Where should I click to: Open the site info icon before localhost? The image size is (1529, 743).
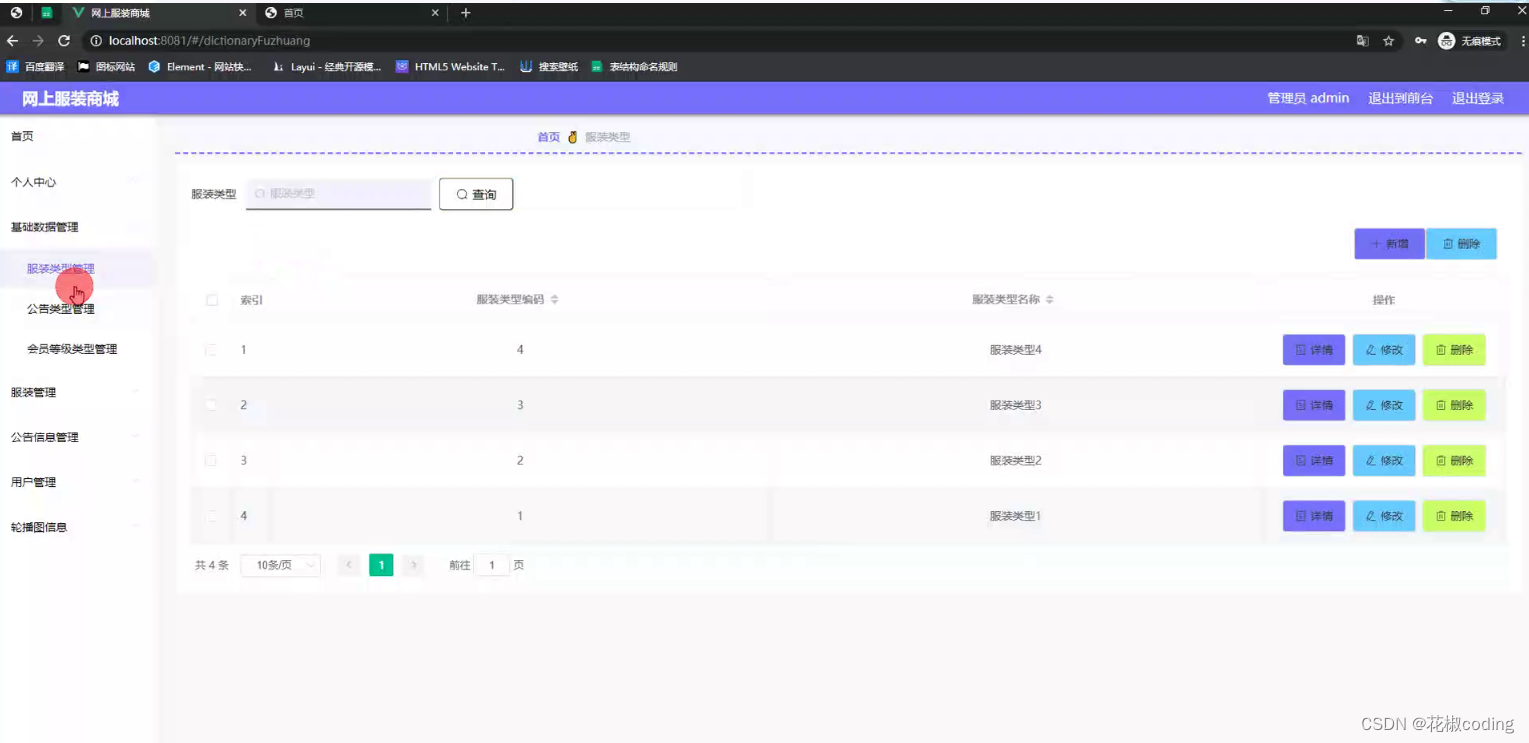tap(96, 41)
